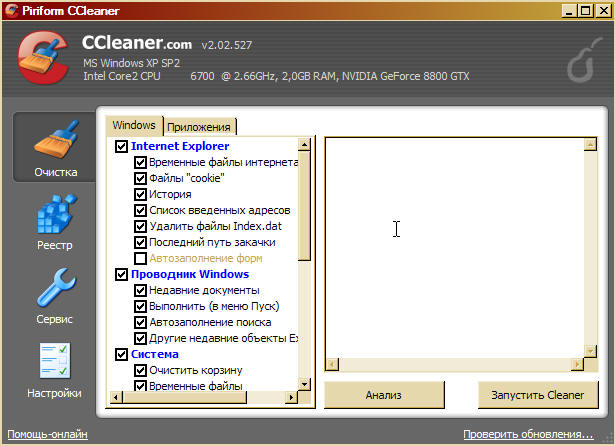Switch to the Приложения tab
615x446 pixels.
199,127
